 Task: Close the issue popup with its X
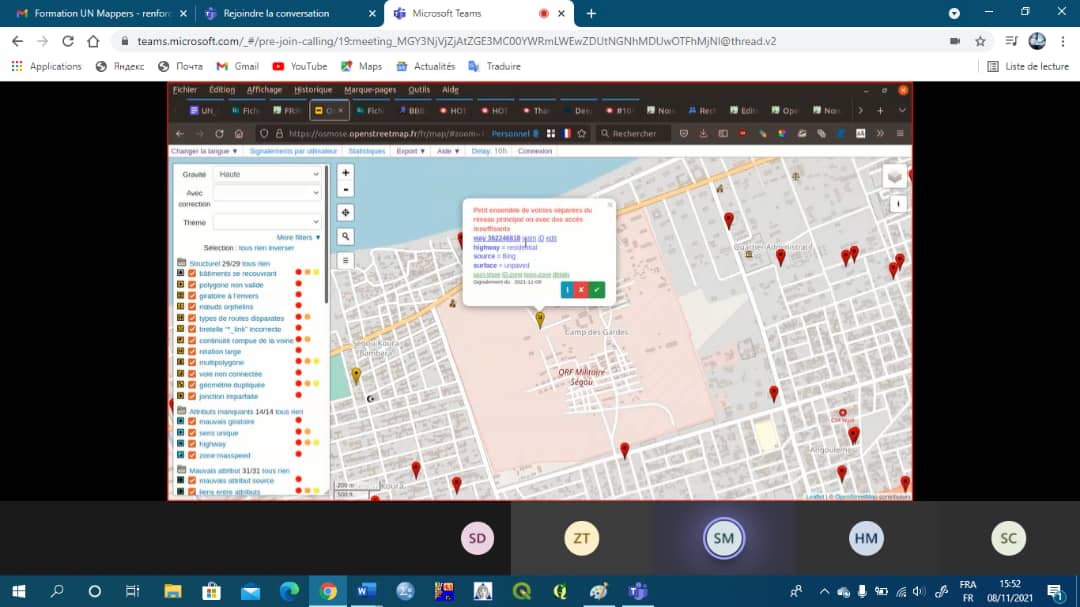(x=610, y=205)
